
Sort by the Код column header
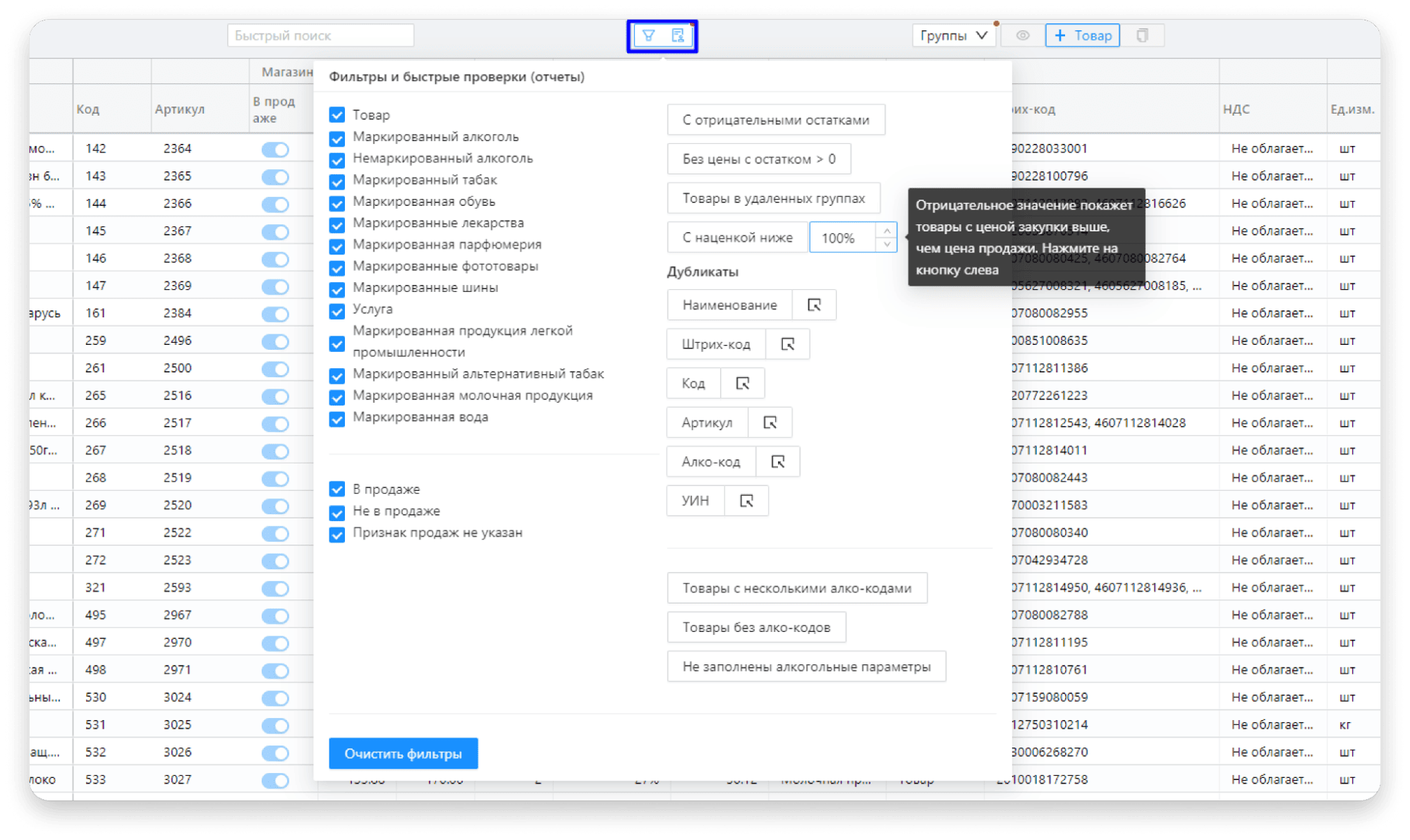[x=88, y=109]
